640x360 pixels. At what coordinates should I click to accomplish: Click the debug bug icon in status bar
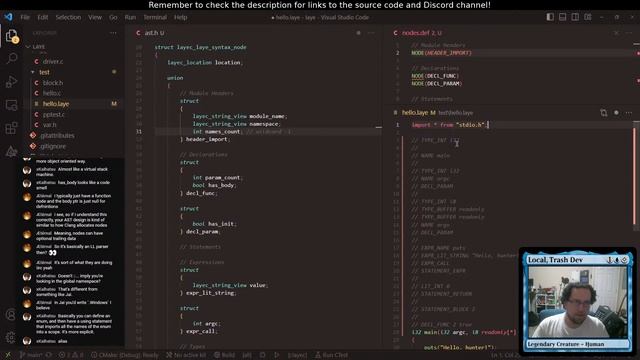pos(262,355)
